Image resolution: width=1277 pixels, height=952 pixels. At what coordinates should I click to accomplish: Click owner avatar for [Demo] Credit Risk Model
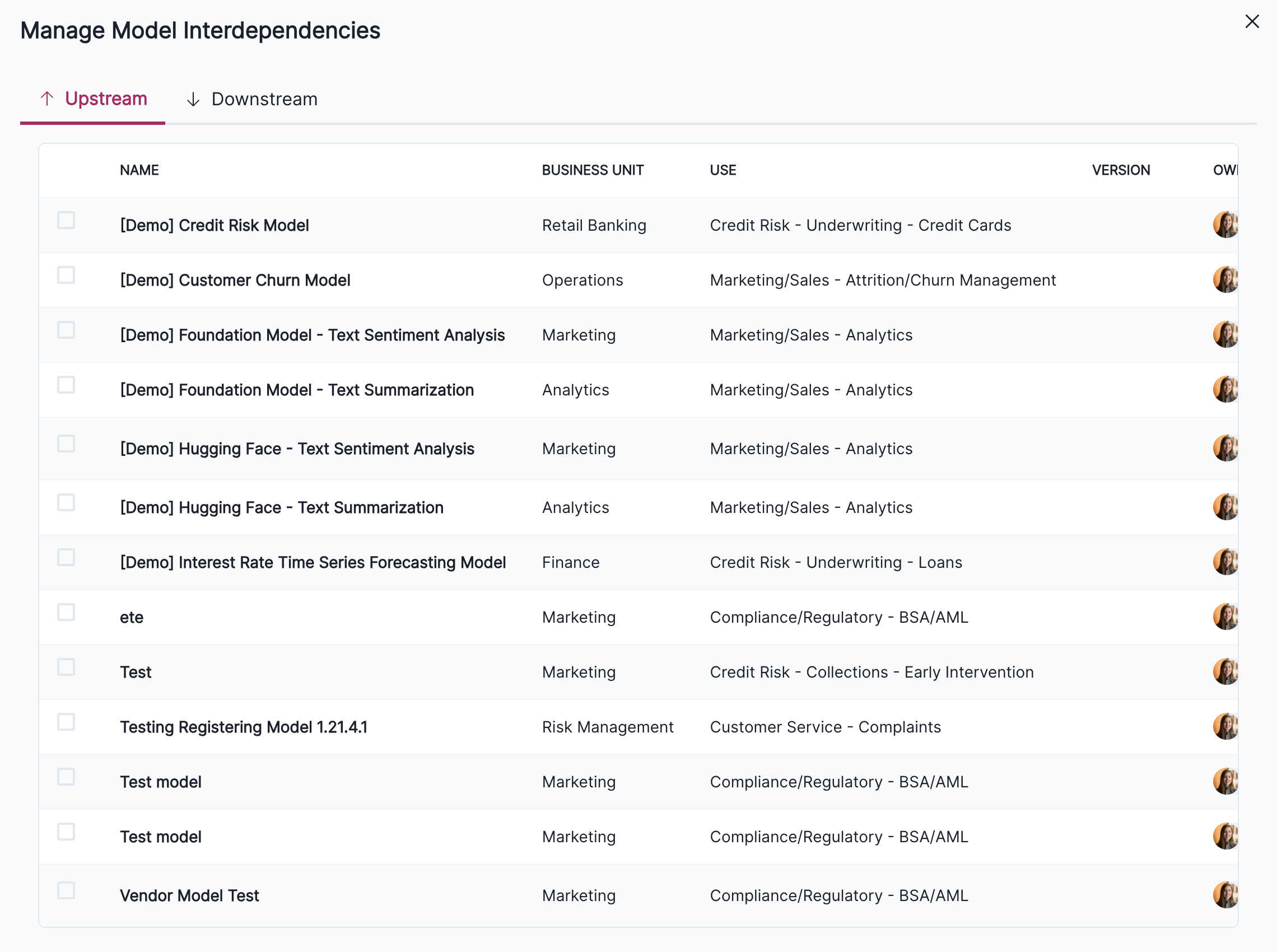pos(1225,225)
